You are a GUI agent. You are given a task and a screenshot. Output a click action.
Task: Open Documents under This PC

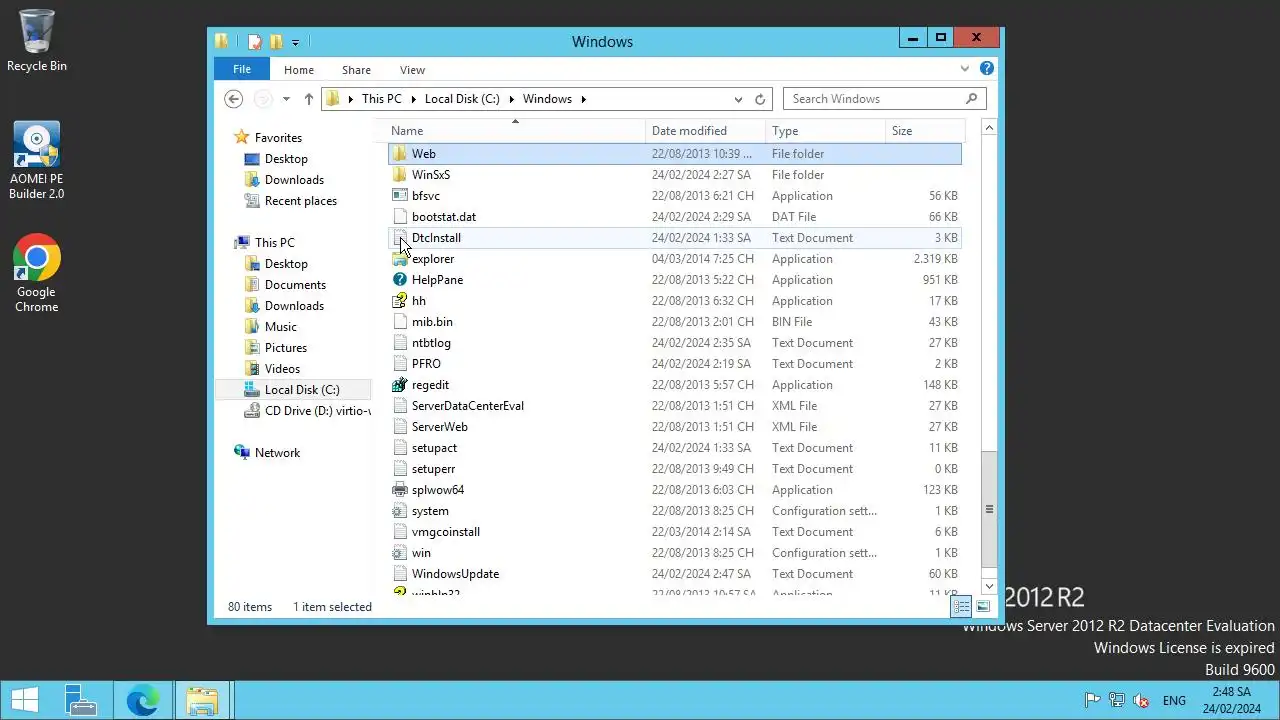pos(295,285)
